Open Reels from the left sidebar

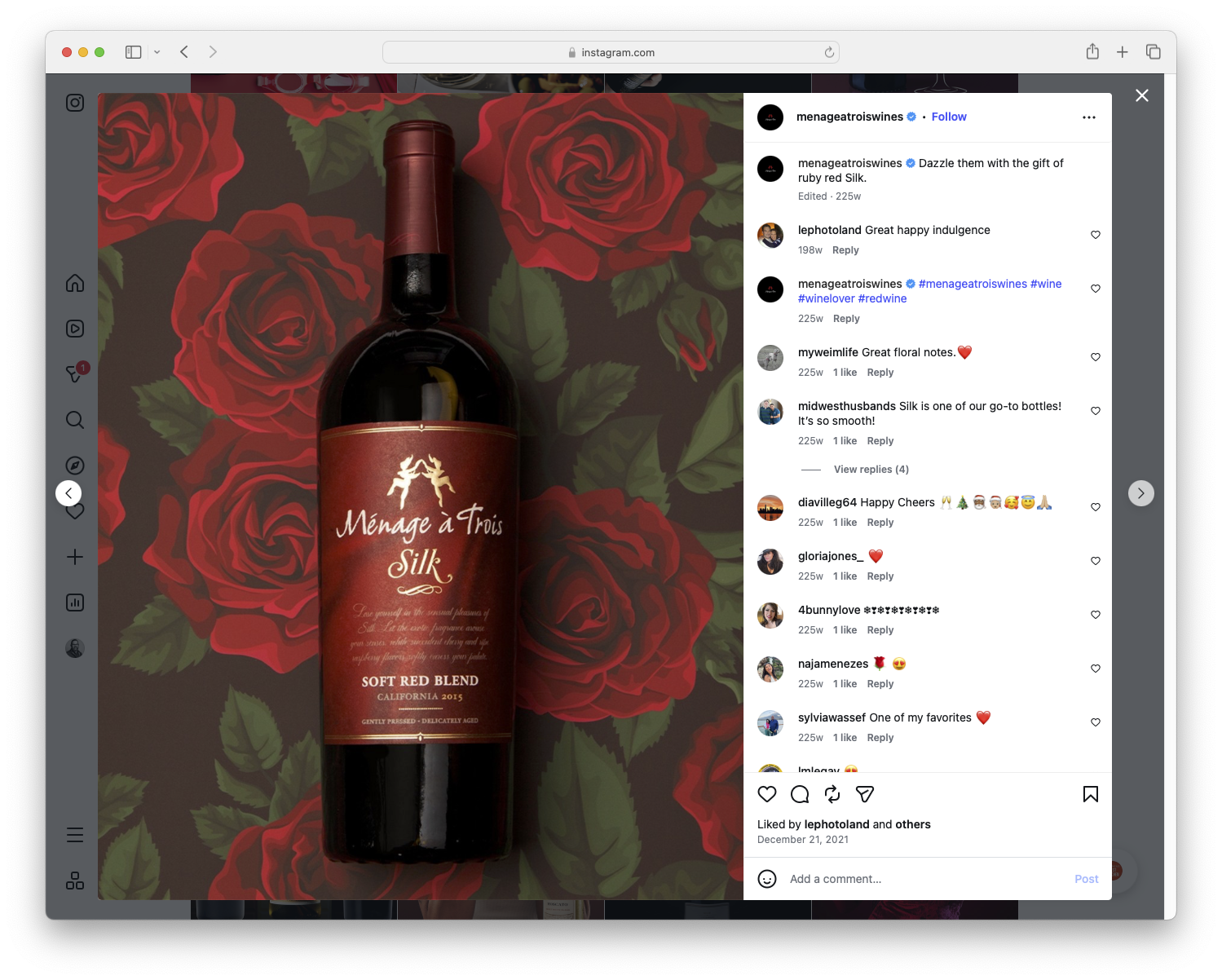(x=74, y=329)
